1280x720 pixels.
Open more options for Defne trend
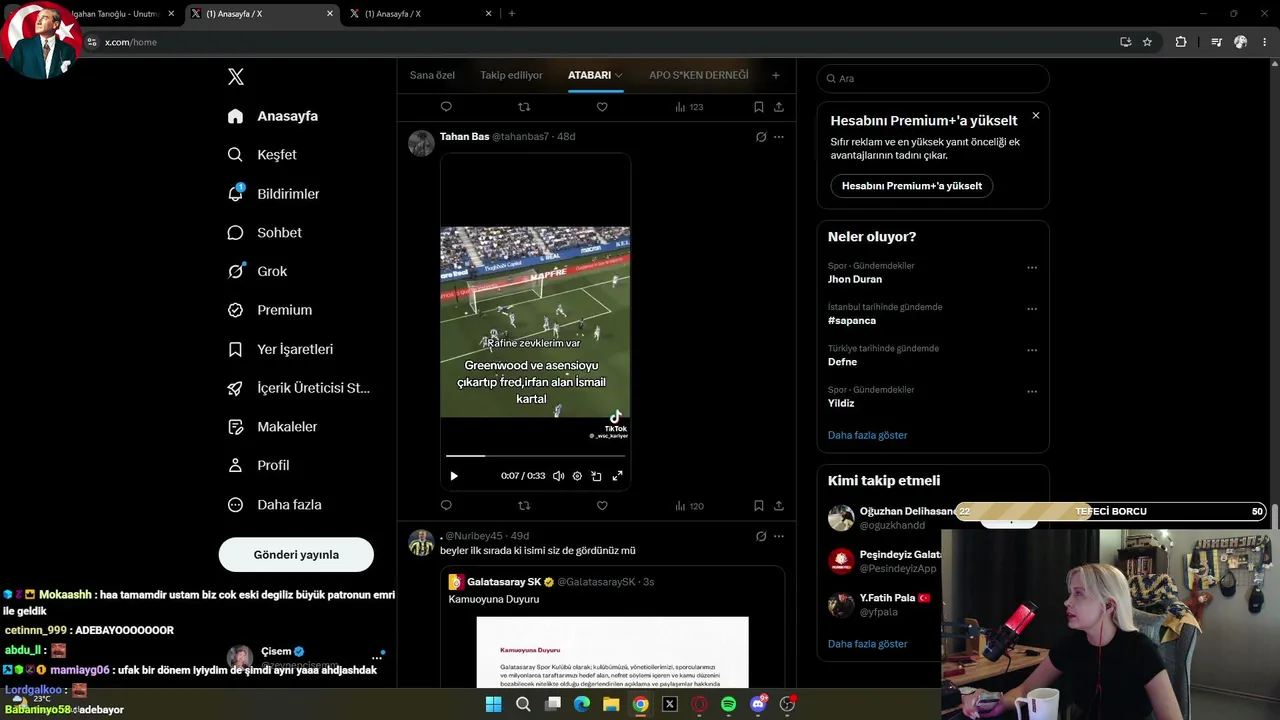(x=1032, y=350)
